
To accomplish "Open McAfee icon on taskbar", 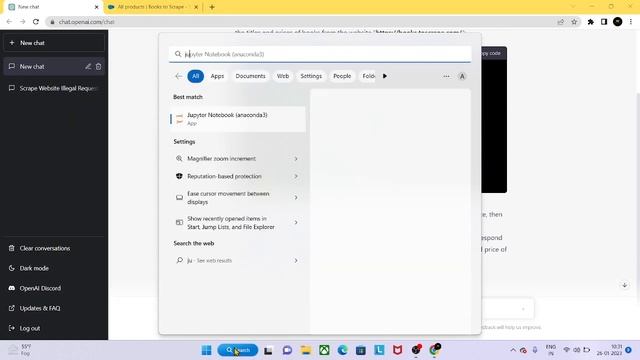I will pos(398,350).
